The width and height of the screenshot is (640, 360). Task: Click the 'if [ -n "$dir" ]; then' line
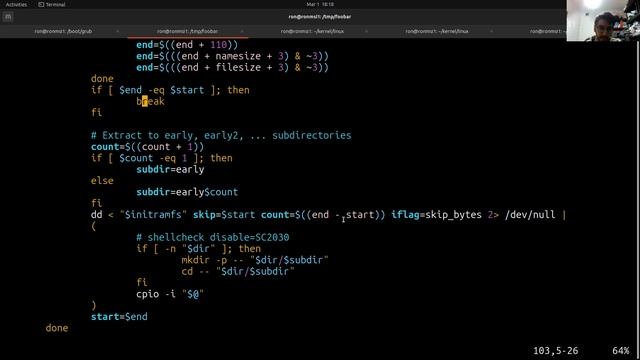198,249
